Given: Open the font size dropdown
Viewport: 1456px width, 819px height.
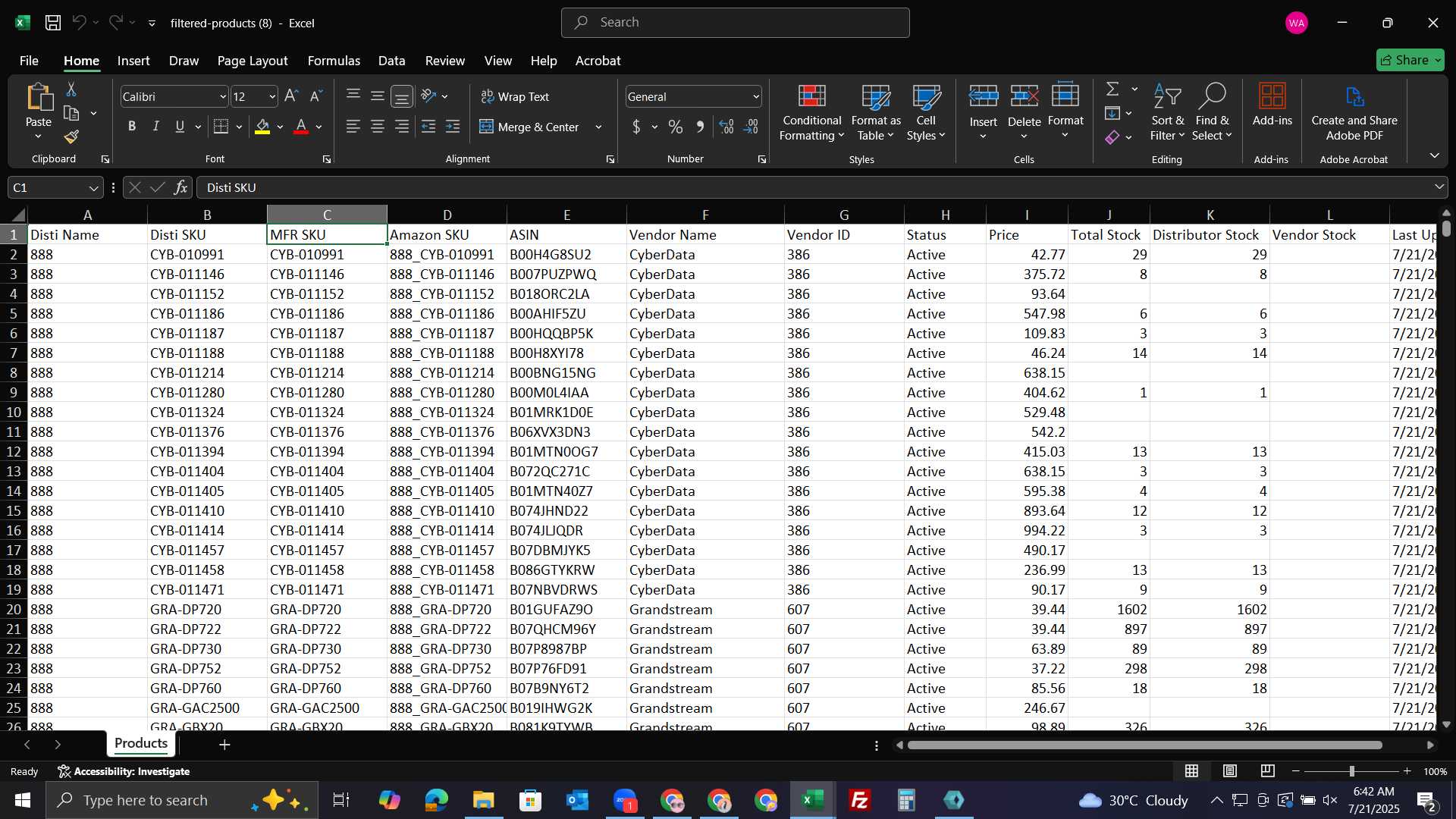Looking at the screenshot, I should [x=272, y=97].
